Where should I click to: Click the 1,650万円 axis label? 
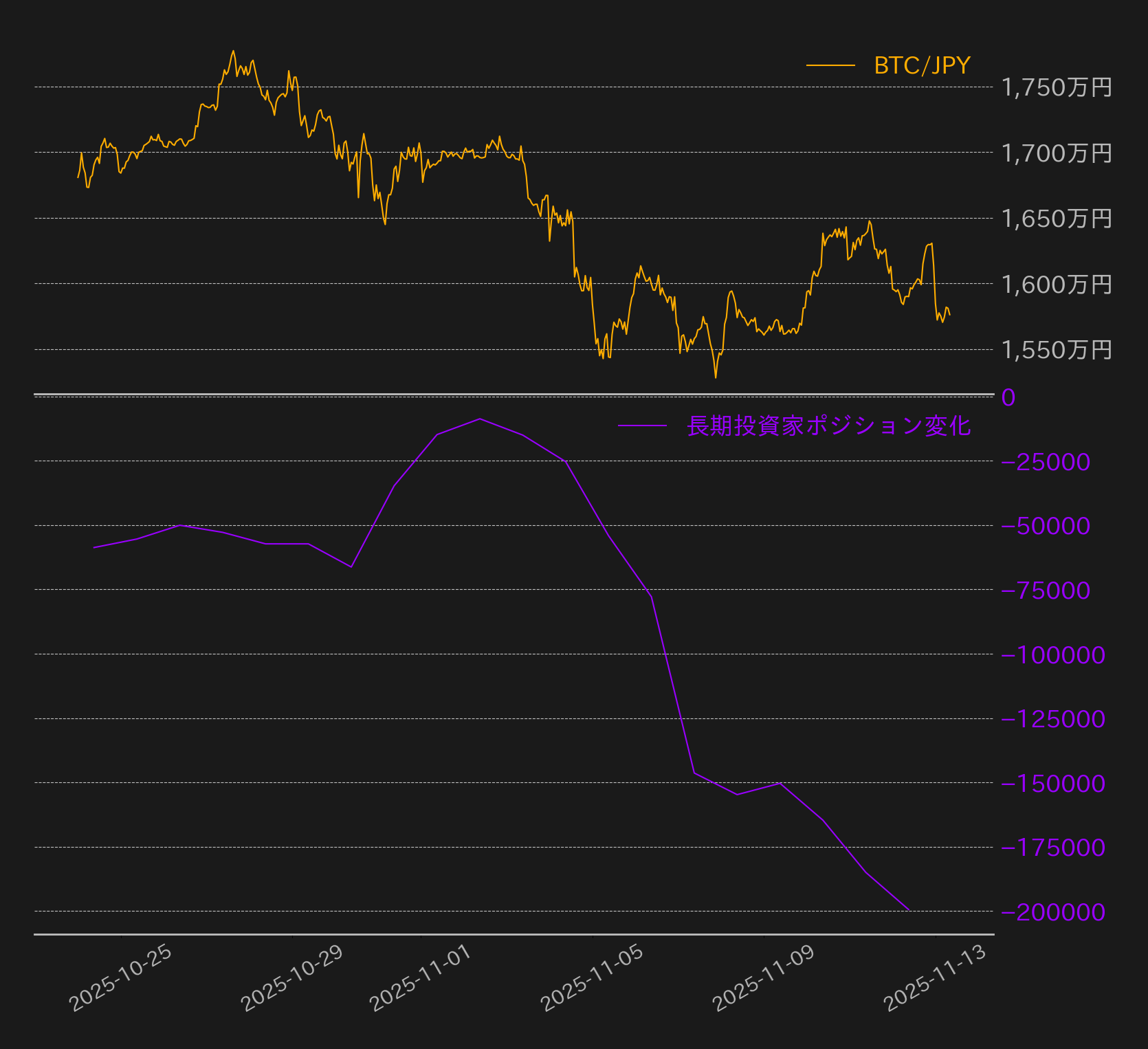tap(1057, 219)
